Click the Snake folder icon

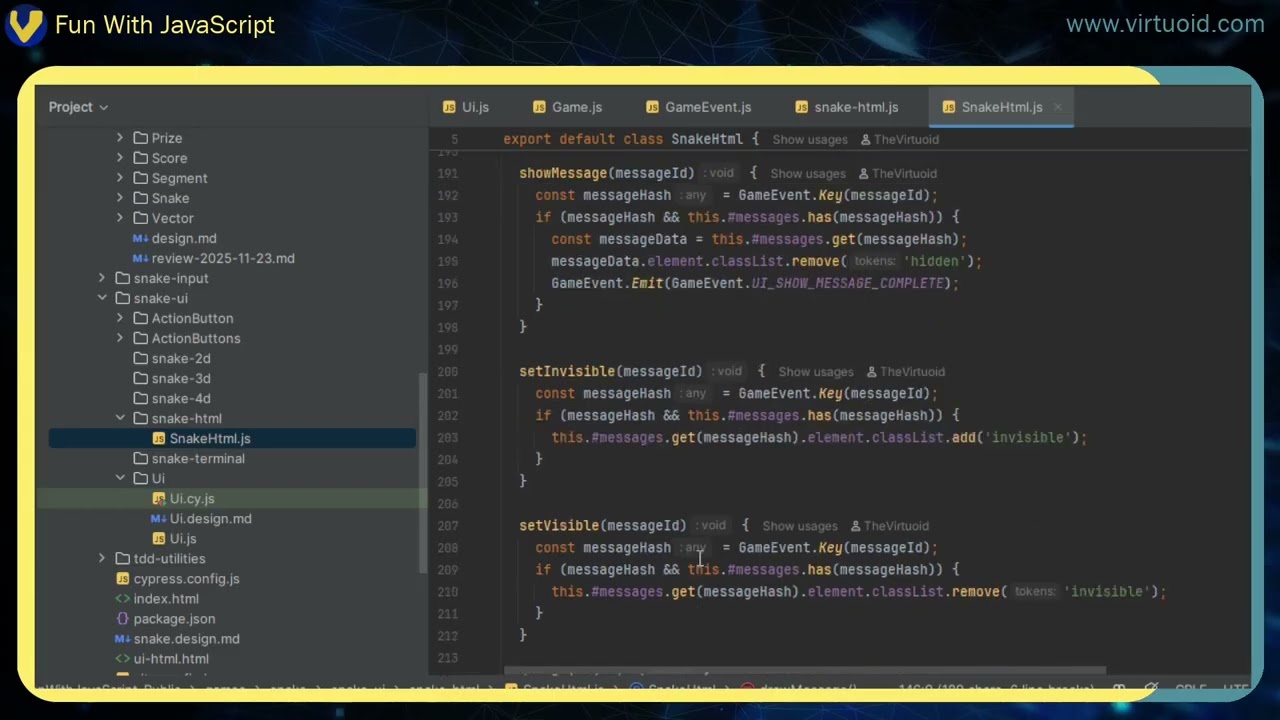141,198
